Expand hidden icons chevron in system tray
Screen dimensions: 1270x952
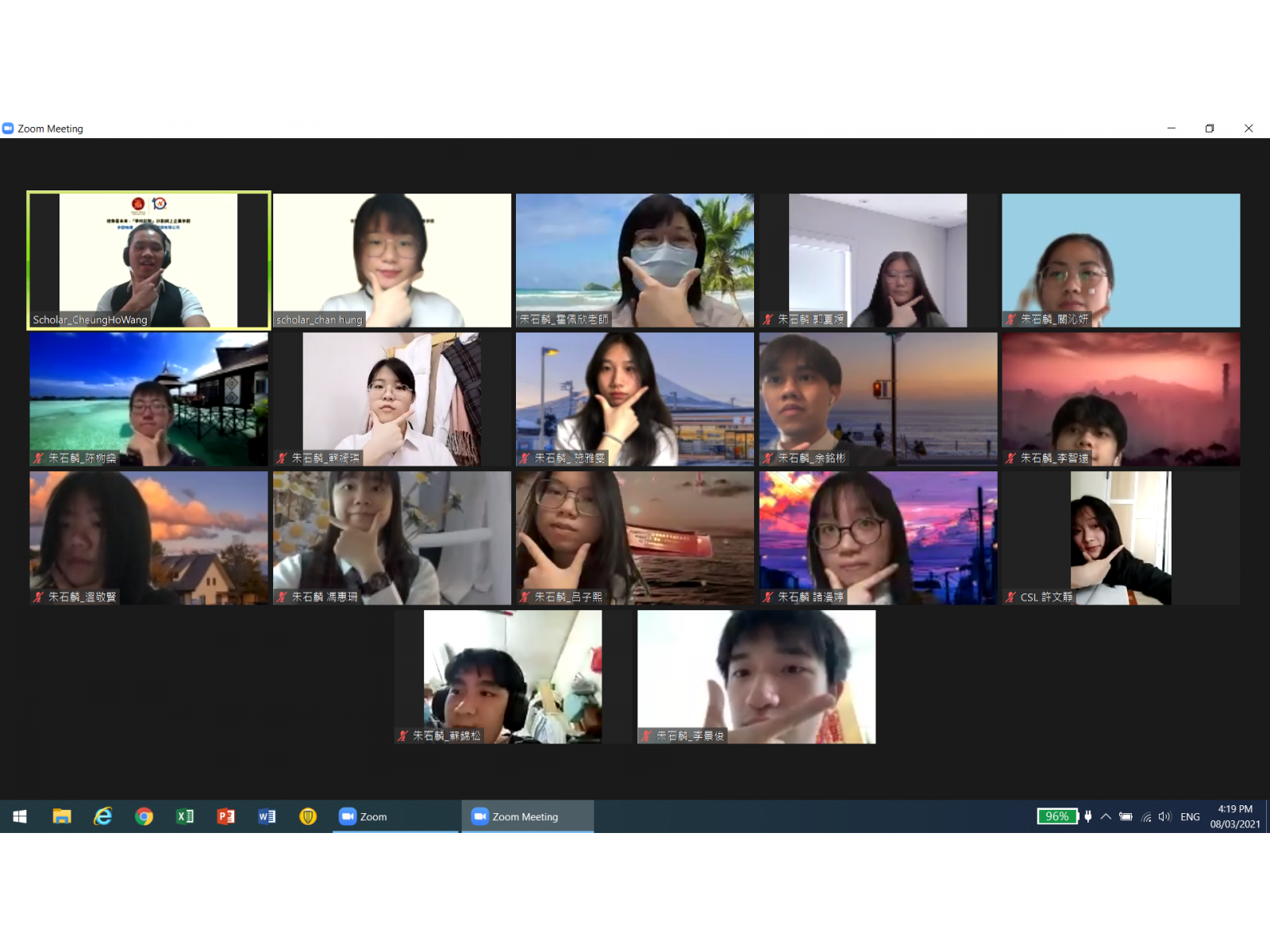pos(1106,816)
